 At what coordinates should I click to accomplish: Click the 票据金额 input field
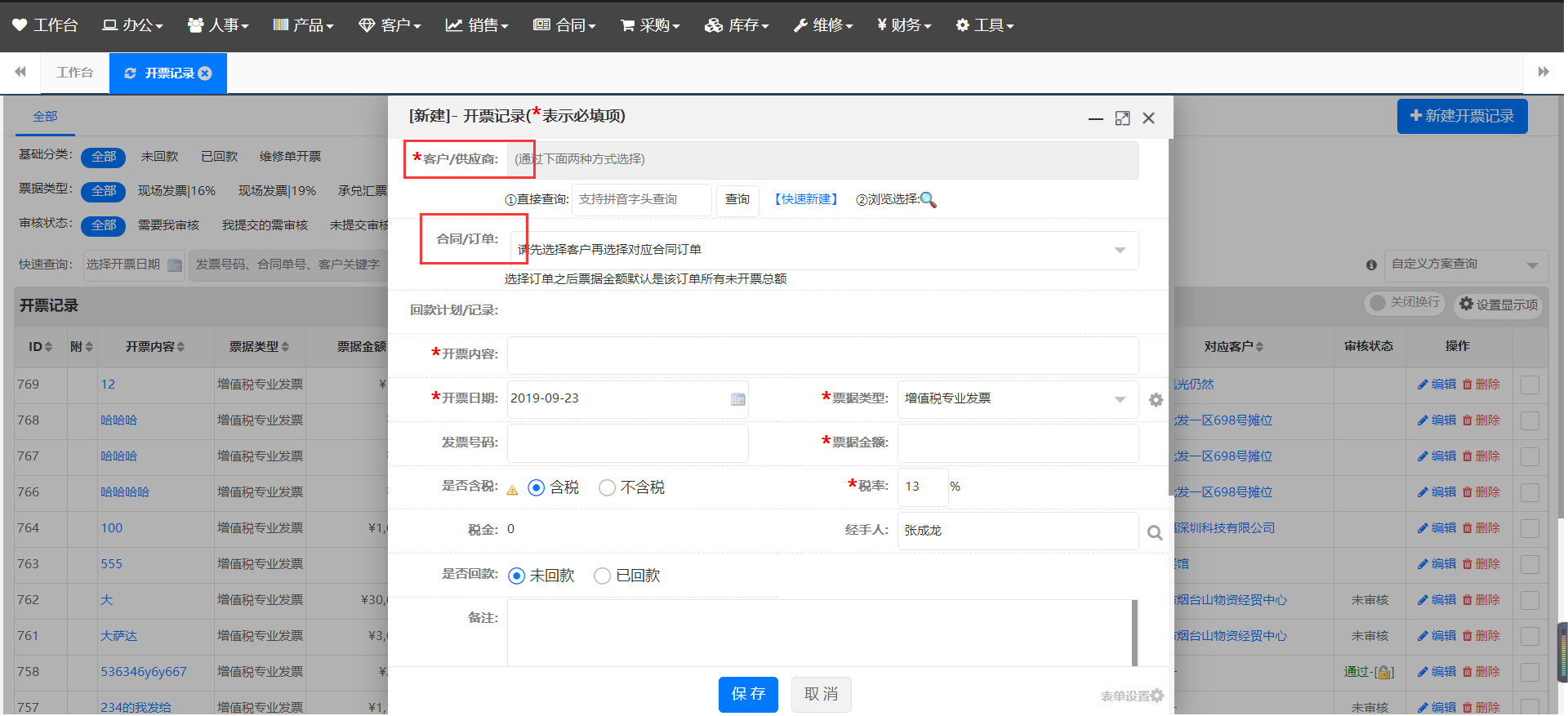(1018, 443)
